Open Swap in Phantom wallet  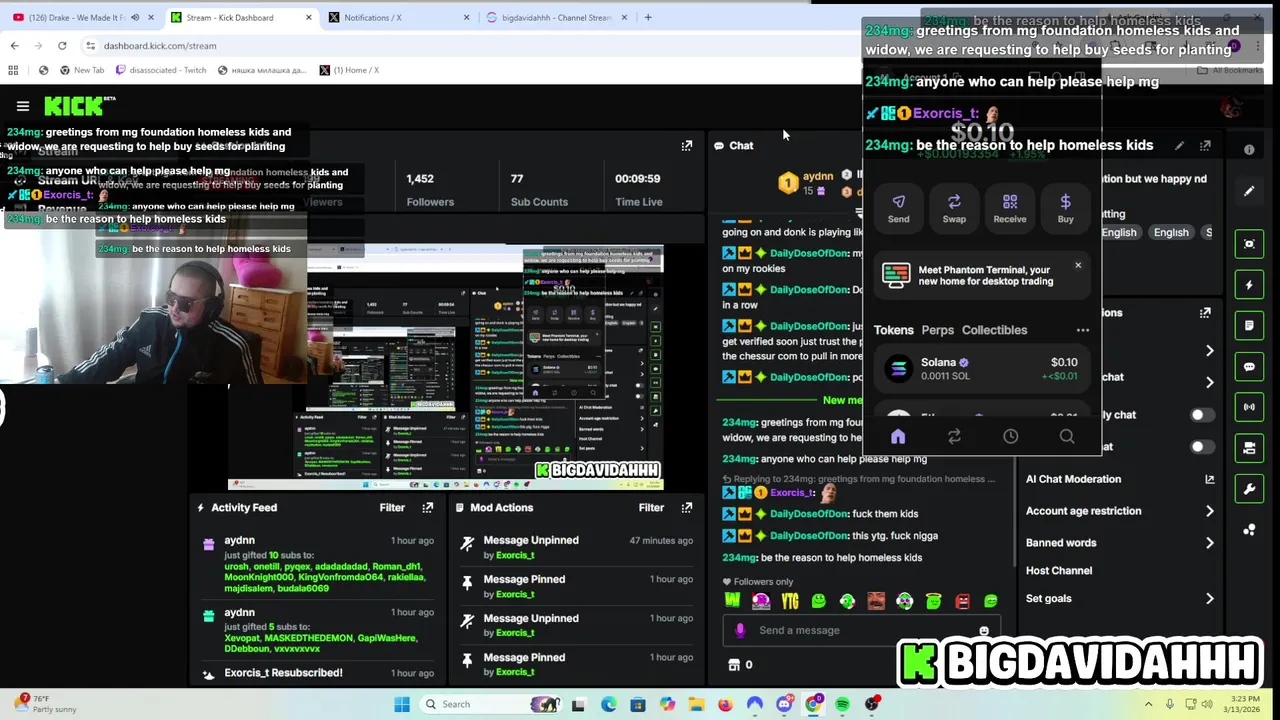(x=954, y=209)
